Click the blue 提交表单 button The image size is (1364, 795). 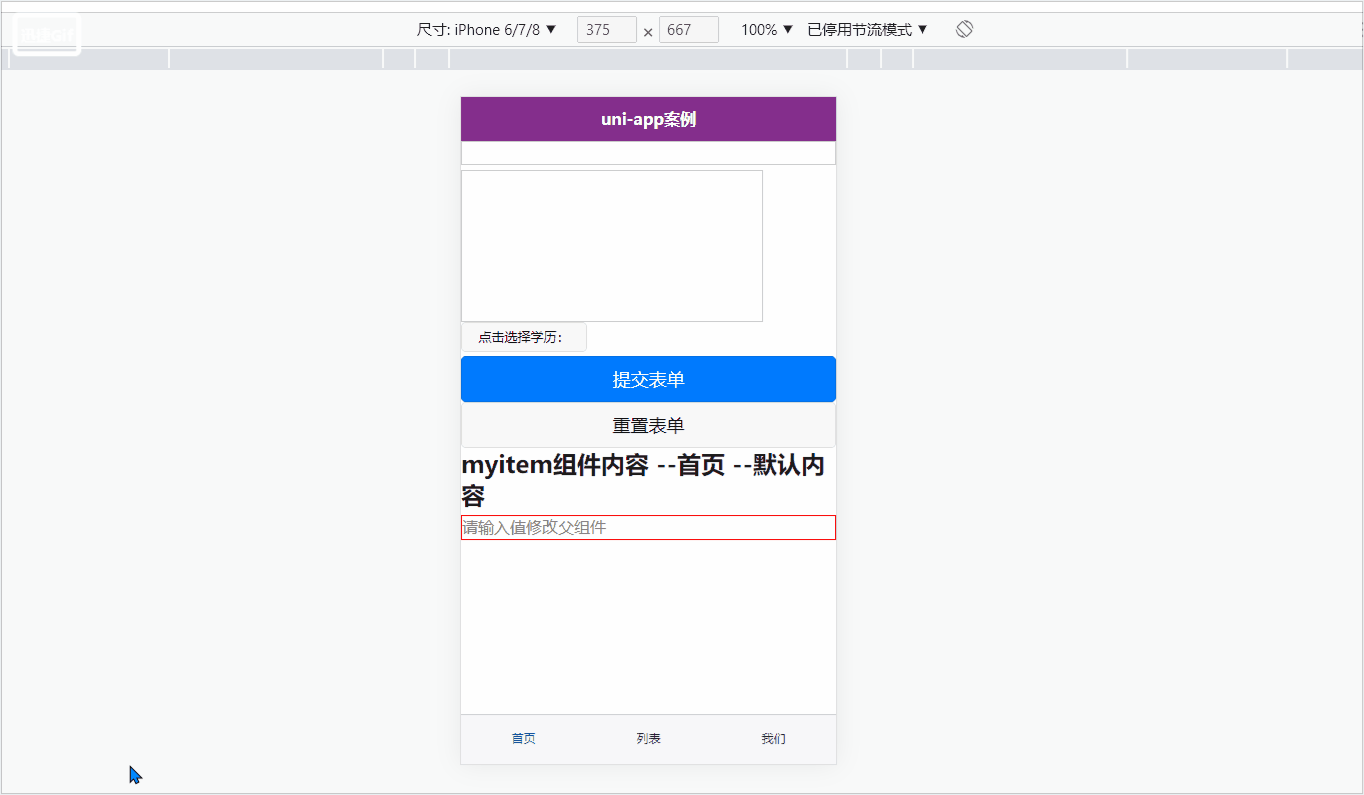click(x=648, y=379)
